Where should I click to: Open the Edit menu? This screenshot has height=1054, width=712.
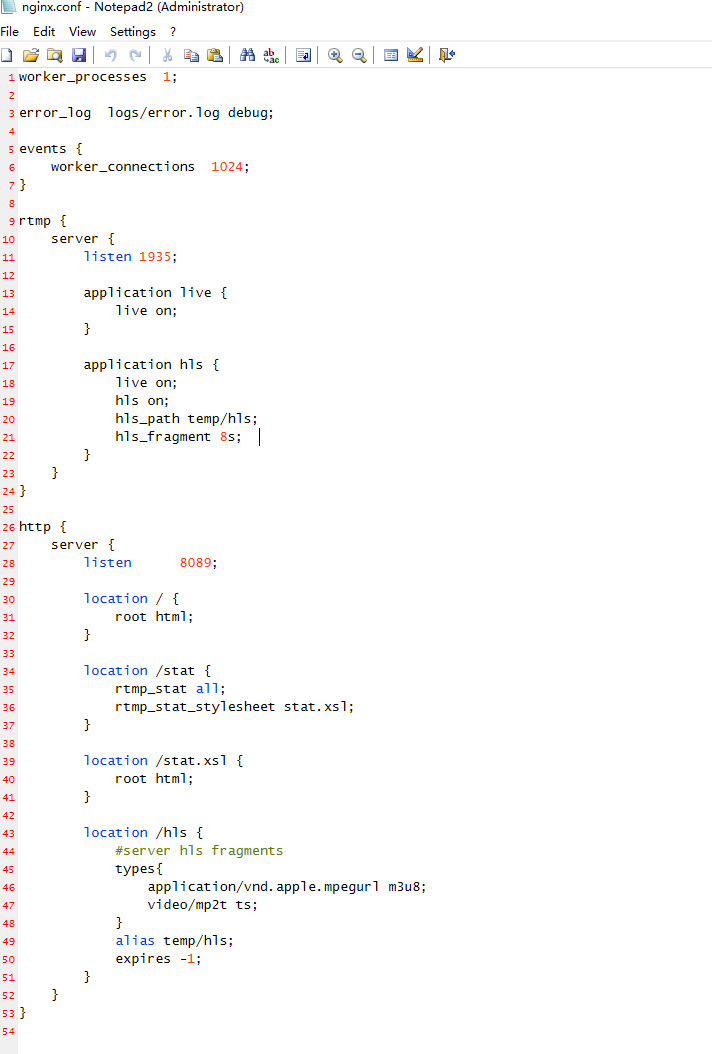tap(44, 32)
